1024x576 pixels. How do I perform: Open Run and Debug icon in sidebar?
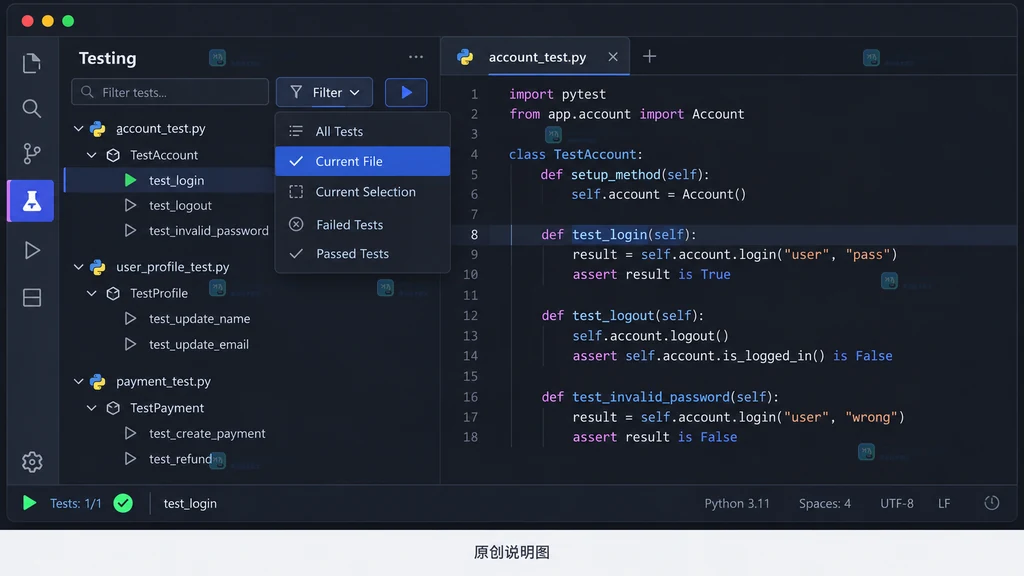coord(31,250)
